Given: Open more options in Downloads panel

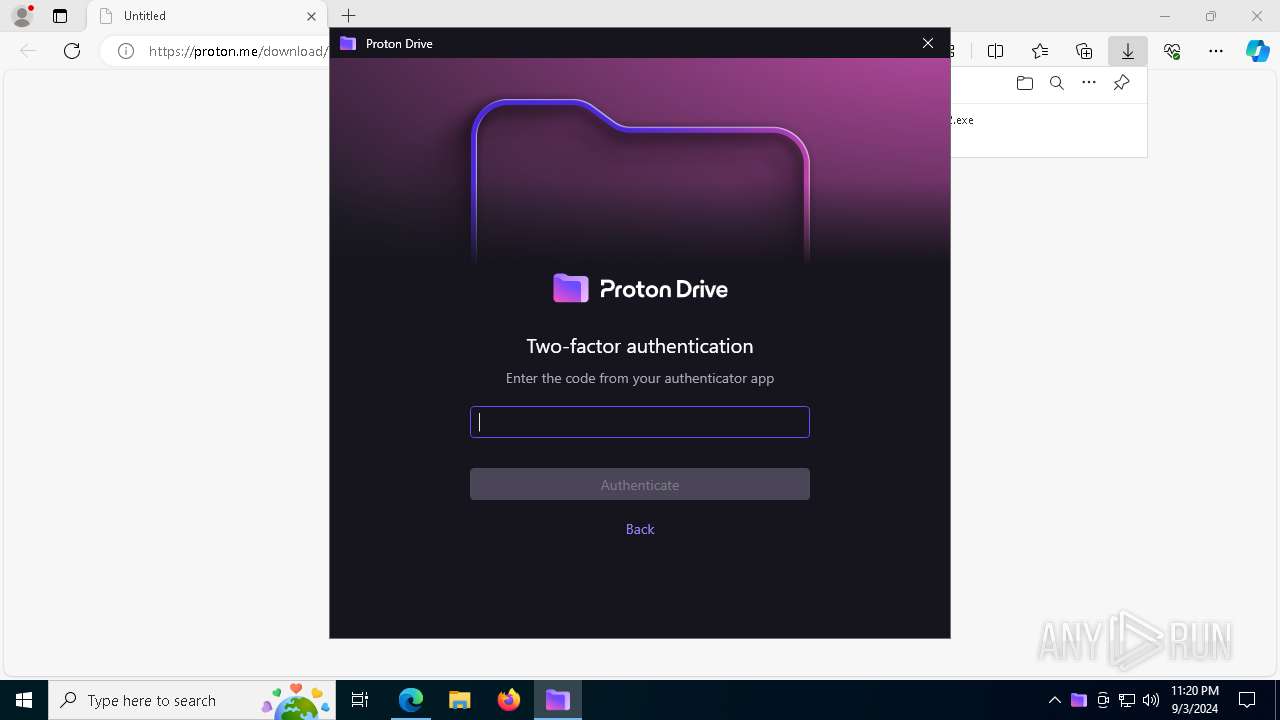Looking at the screenshot, I should [x=1089, y=83].
